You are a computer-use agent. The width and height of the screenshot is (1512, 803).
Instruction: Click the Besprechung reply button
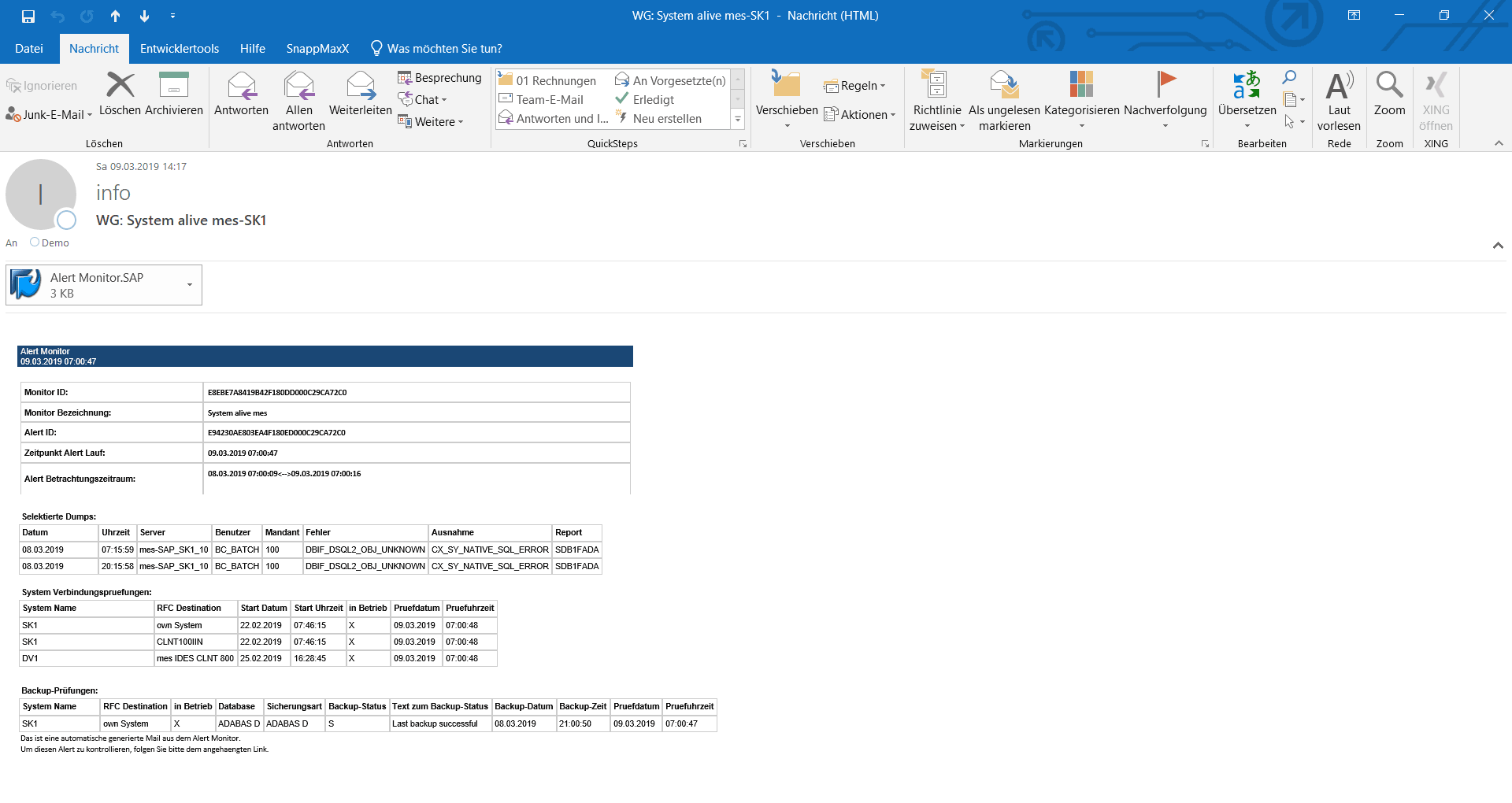(439, 78)
